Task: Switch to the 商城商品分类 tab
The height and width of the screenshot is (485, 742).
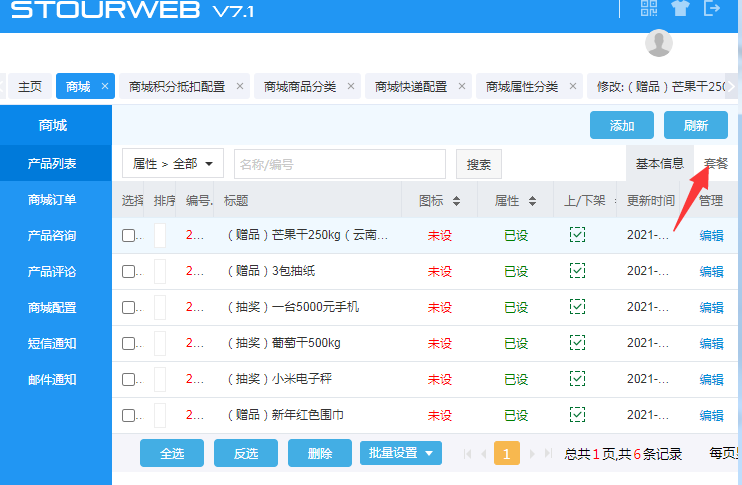Action: [x=300, y=87]
